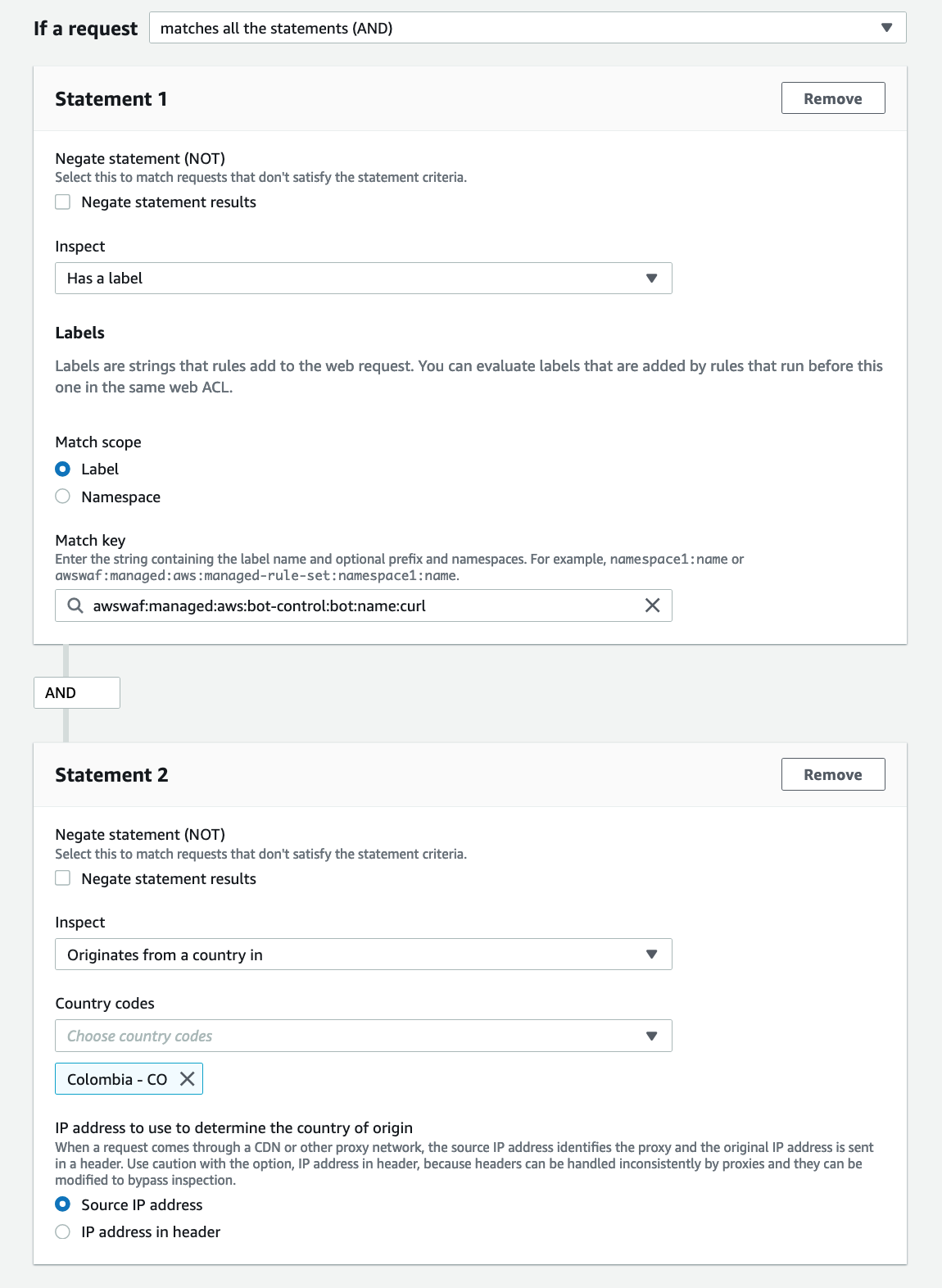The height and width of the screenshot is (1288, 942).
Task: Open the Choose country codes dropdown
Action: click(x=363, y=1036)
